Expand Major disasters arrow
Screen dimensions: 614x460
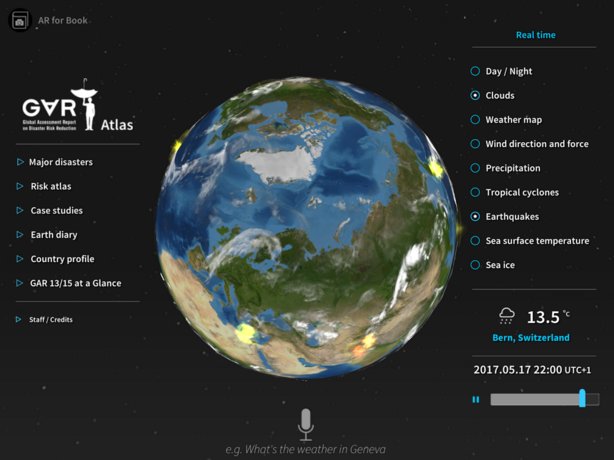point(20,162)
